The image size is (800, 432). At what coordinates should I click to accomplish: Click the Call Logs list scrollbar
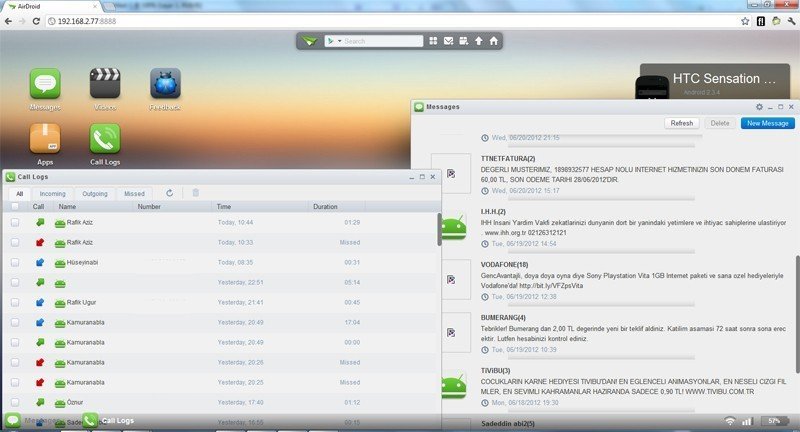438,230
